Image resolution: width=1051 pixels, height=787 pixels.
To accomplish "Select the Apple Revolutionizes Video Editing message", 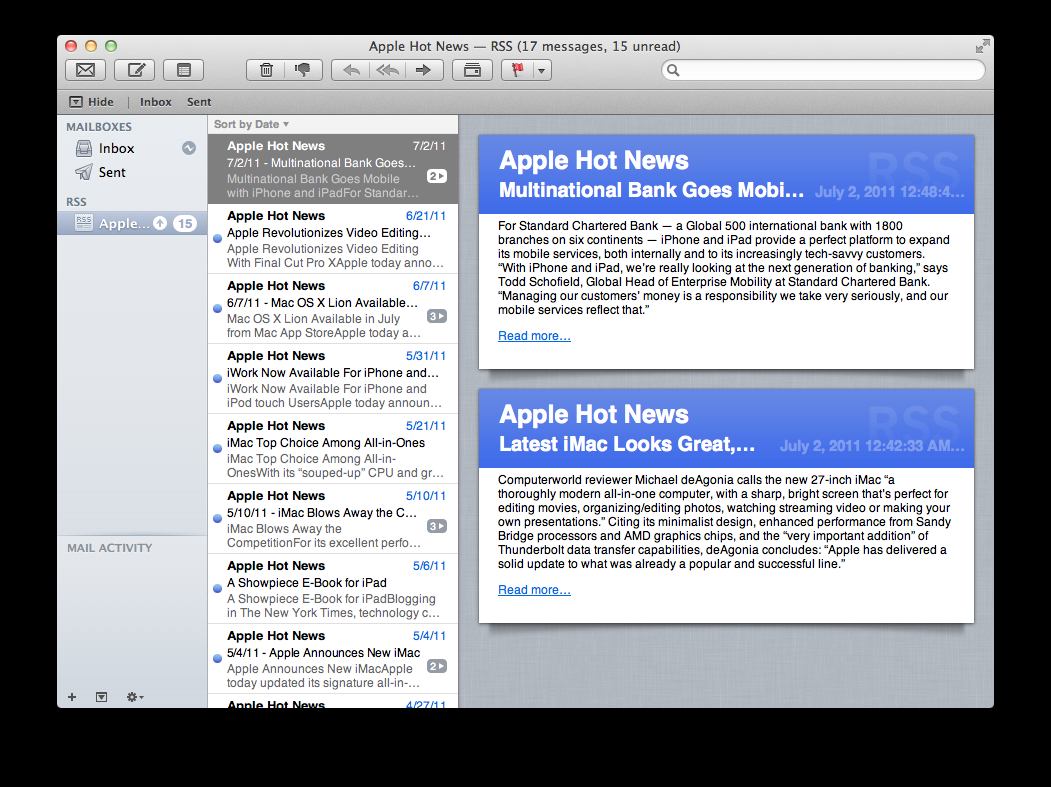I will [x=333, y=239].
